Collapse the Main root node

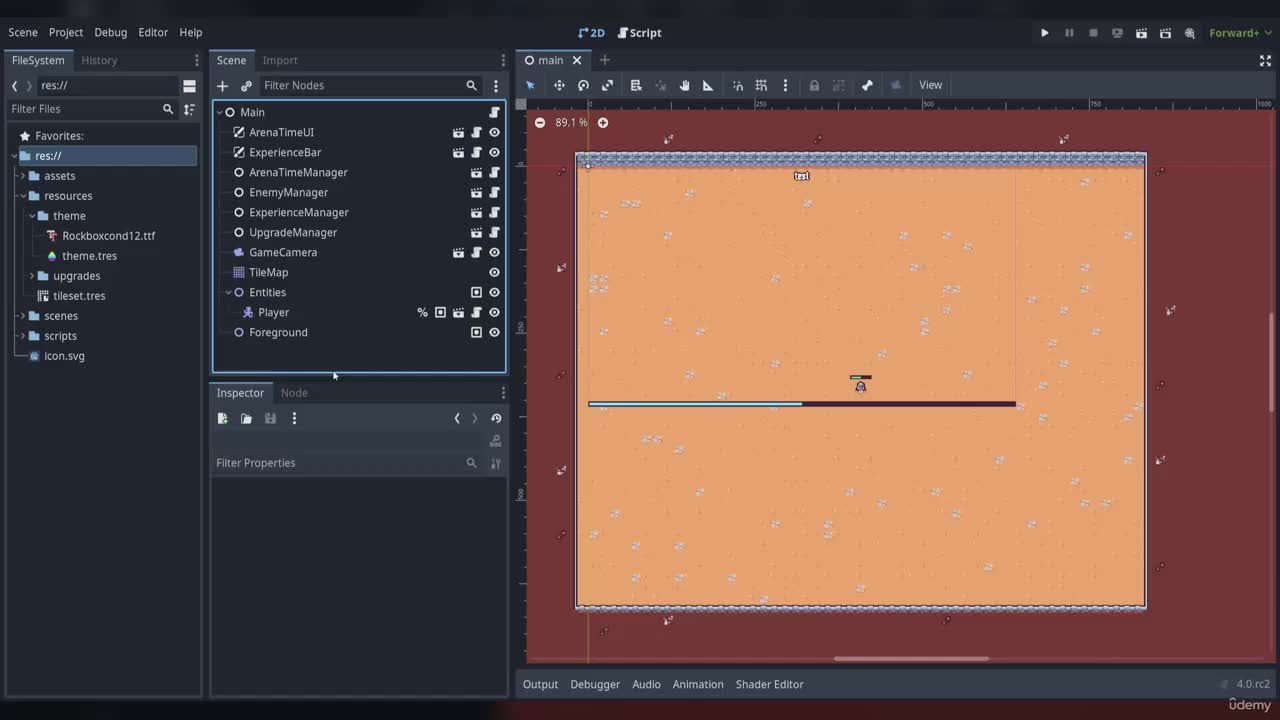[x=220, y=112]
